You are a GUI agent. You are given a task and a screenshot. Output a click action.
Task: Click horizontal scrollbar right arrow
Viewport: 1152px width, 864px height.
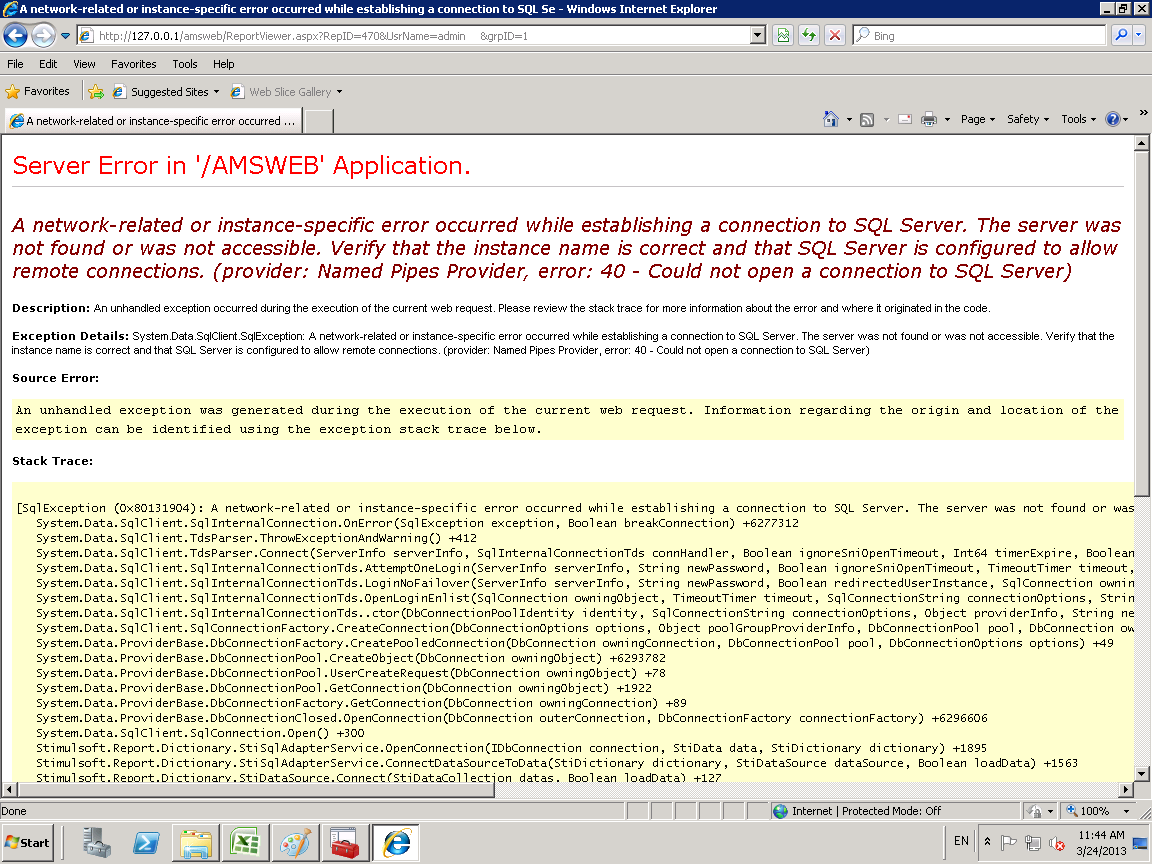[x=1126, y=789]
